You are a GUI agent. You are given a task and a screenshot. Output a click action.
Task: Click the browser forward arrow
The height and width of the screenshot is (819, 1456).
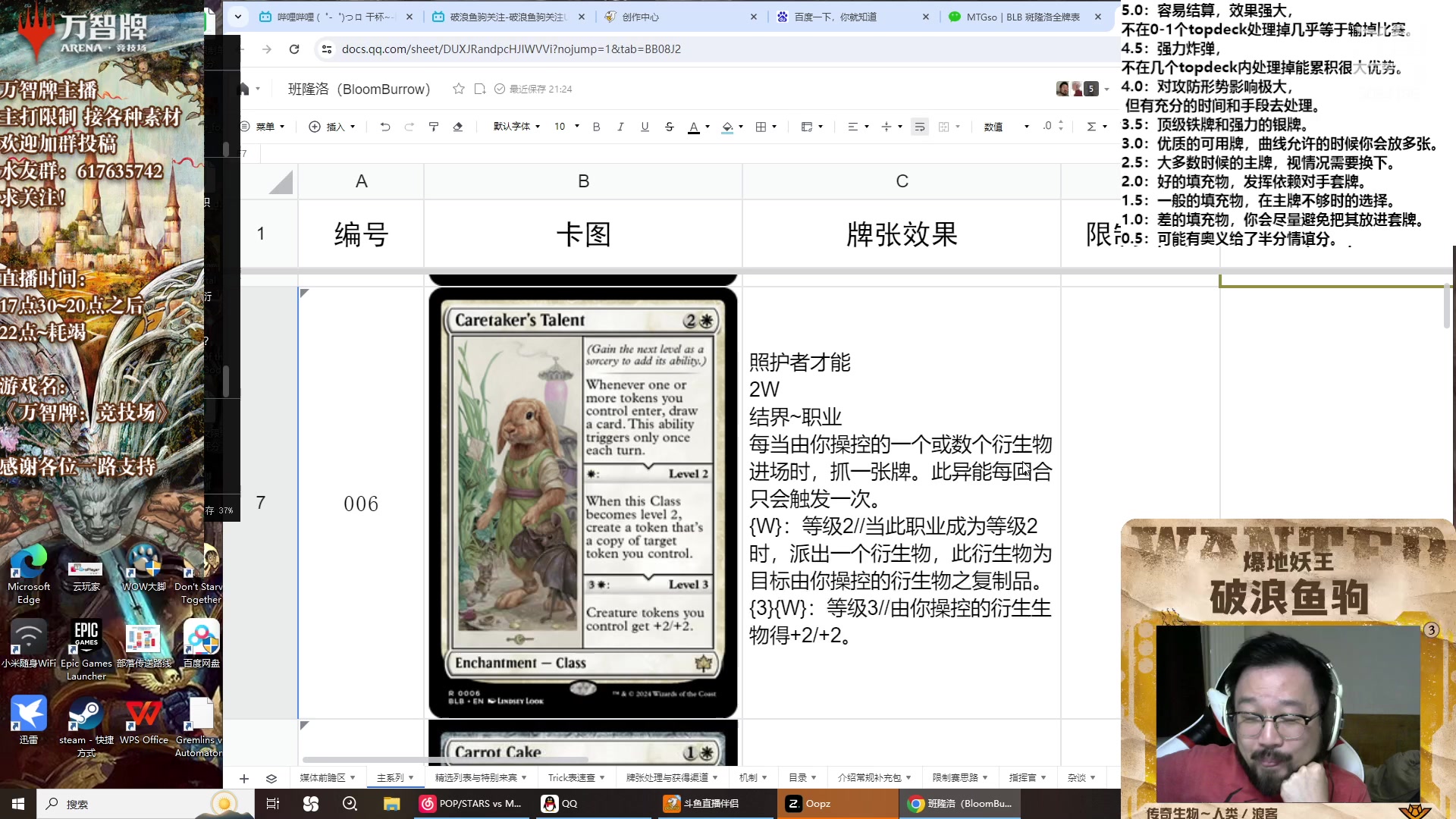pyautogui.click(x=267, y=49)
